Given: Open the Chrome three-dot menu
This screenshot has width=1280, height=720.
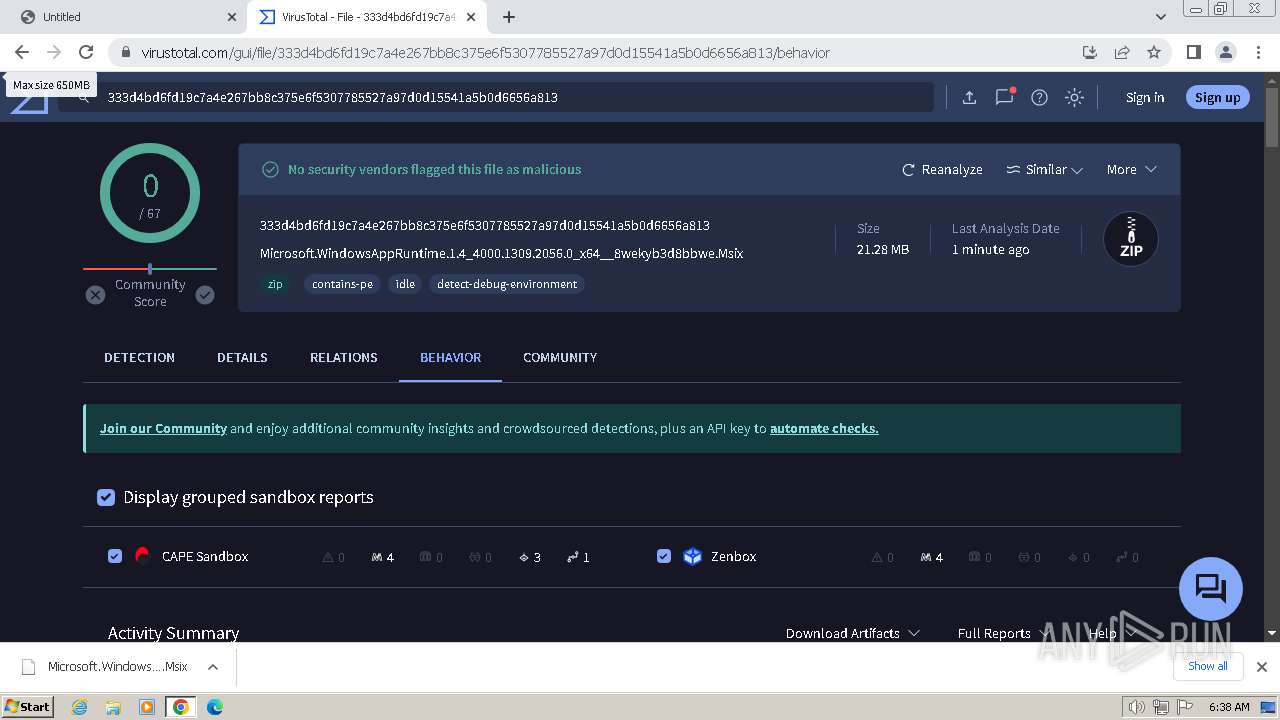Looking at the screenshot, I should tap(1257, 52).
